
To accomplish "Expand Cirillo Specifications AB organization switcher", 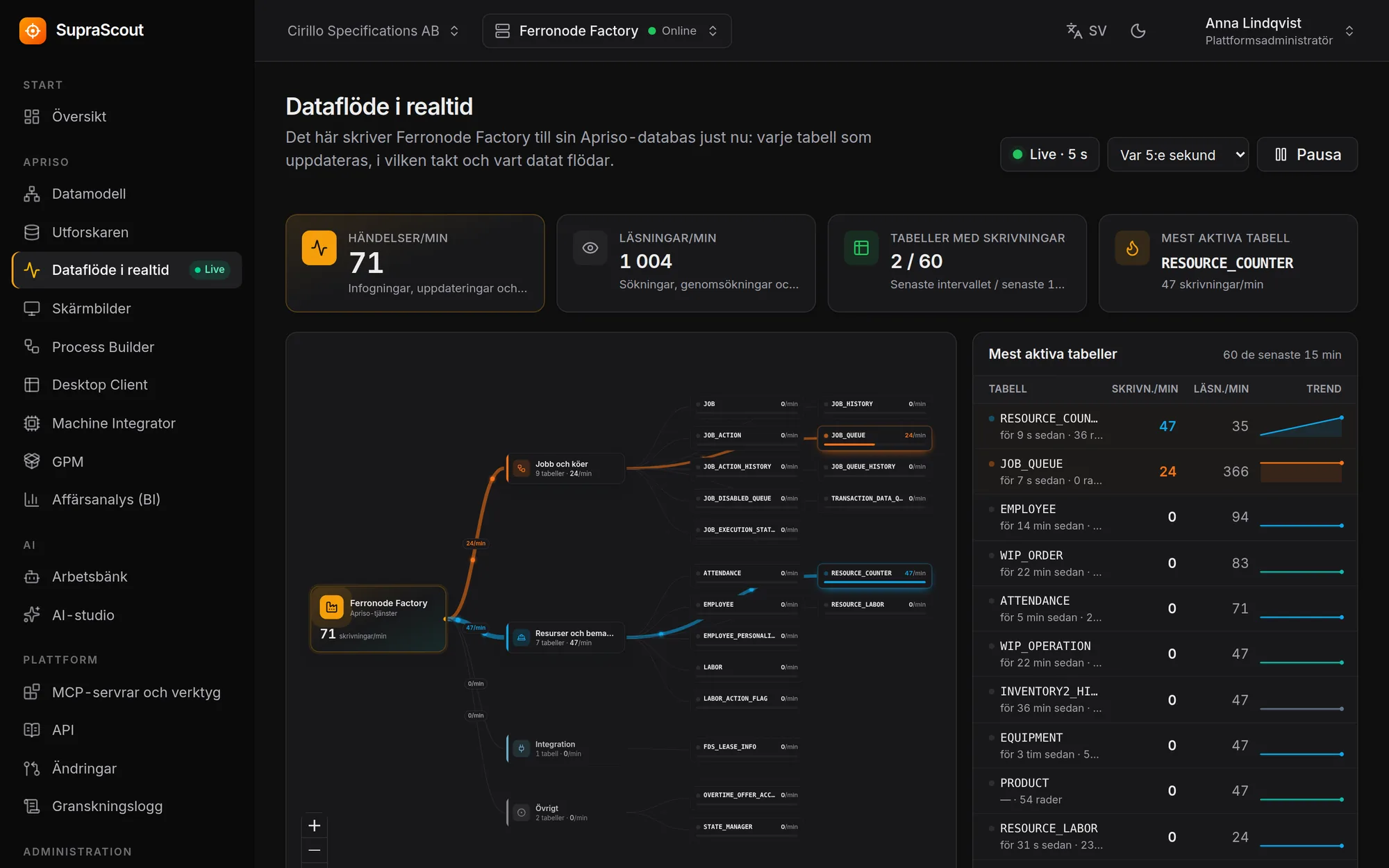I will (x=374, y=31).
